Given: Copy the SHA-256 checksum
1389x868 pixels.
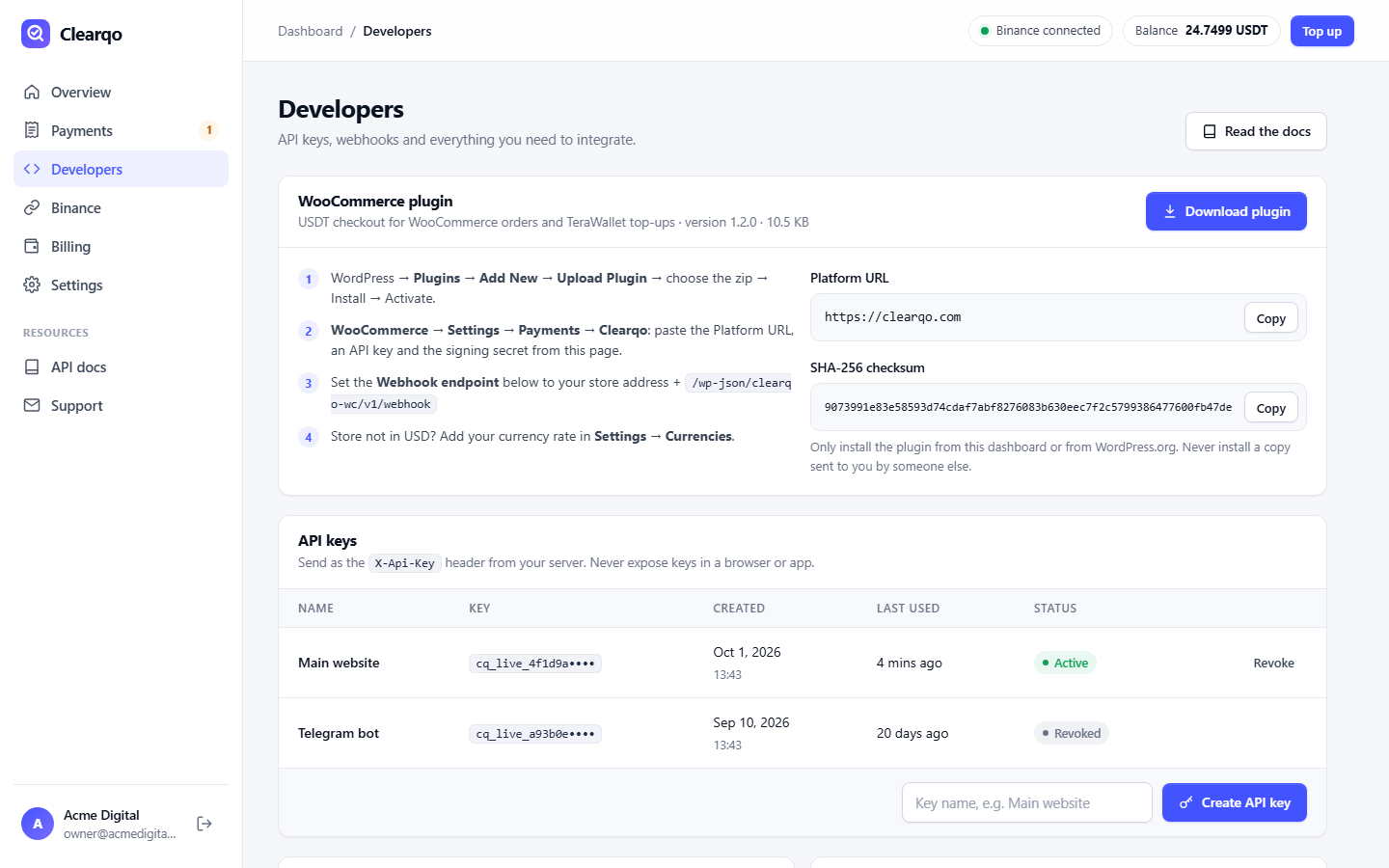Looking at the screenshot, I should [x=1271, y=408].
